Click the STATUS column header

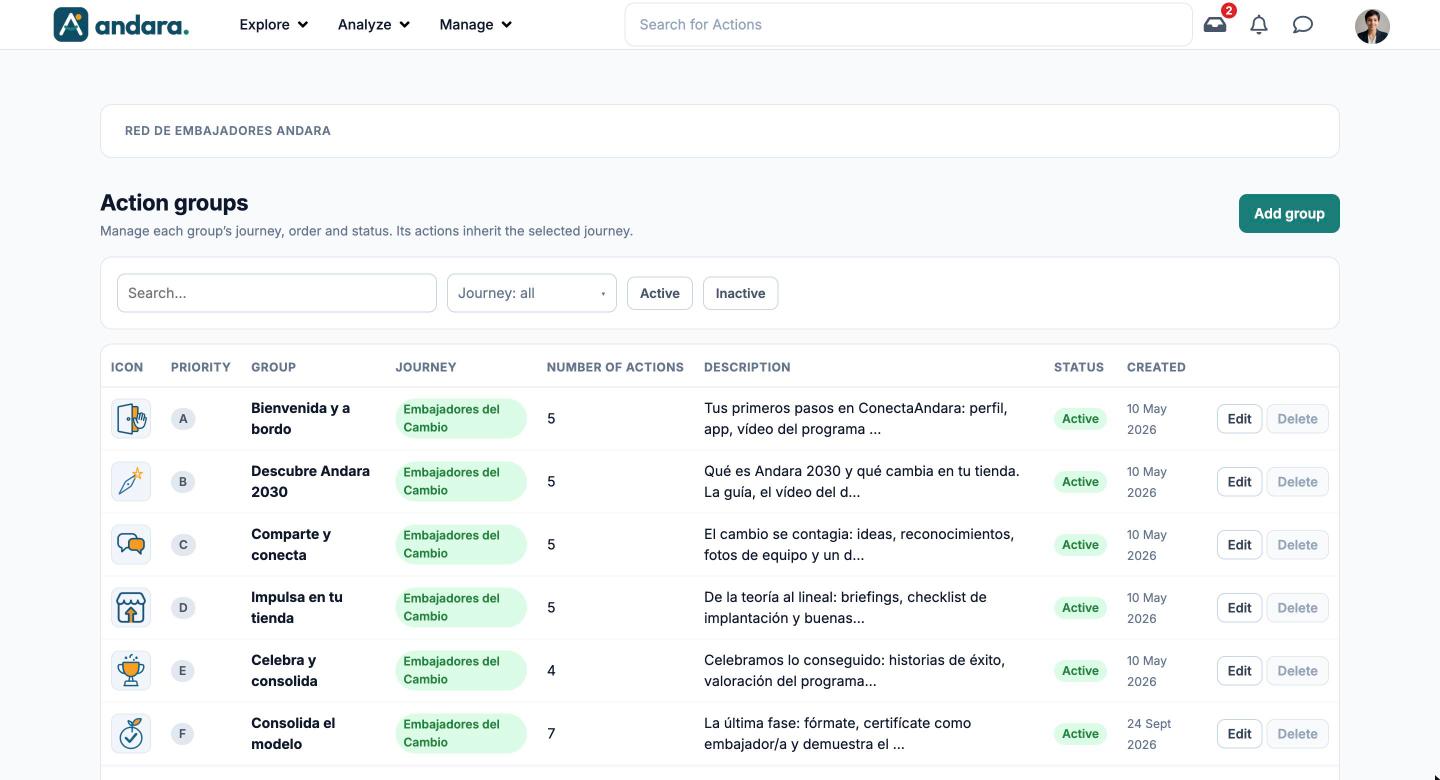click(1079, 367)
